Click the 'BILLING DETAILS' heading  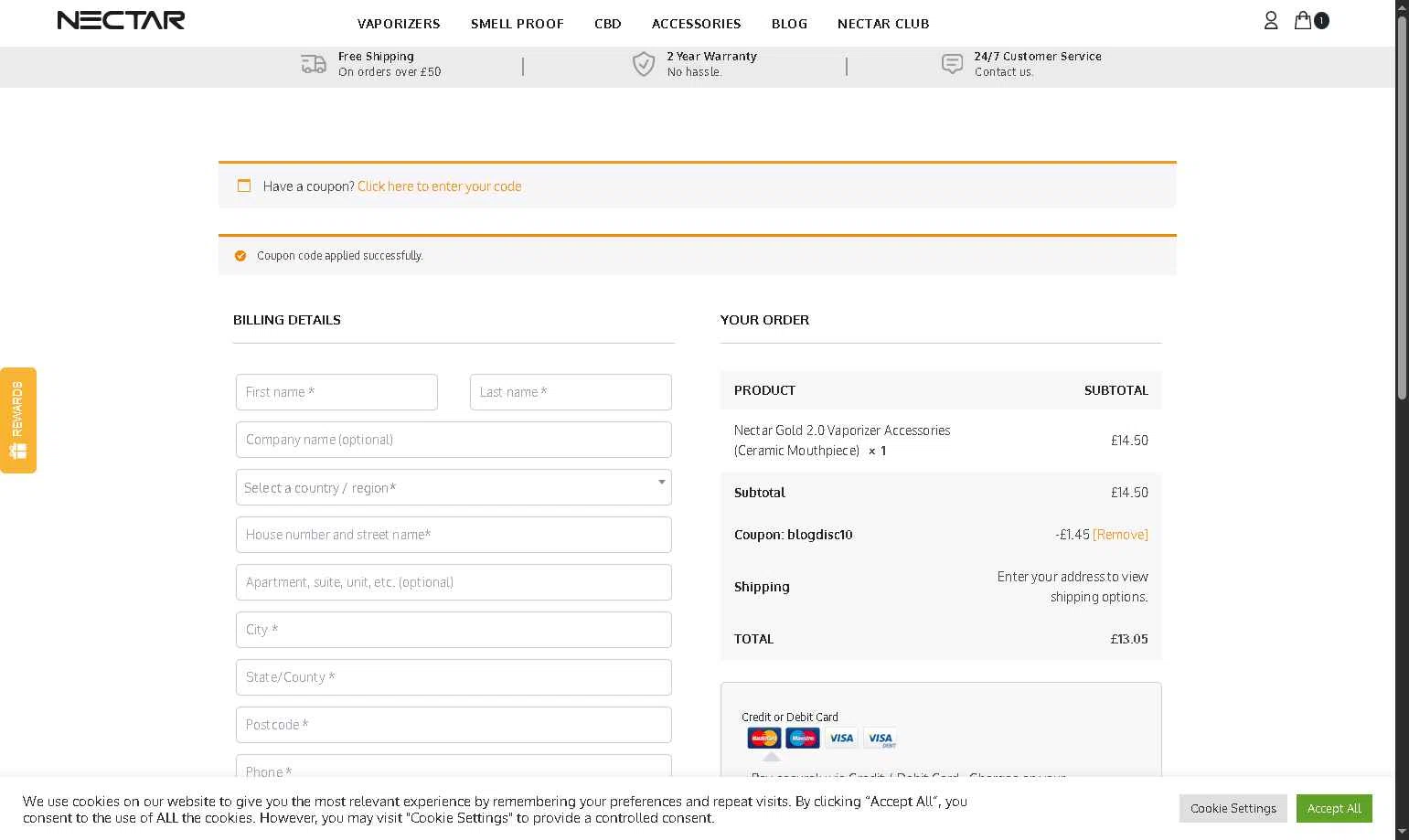(287, 320)
